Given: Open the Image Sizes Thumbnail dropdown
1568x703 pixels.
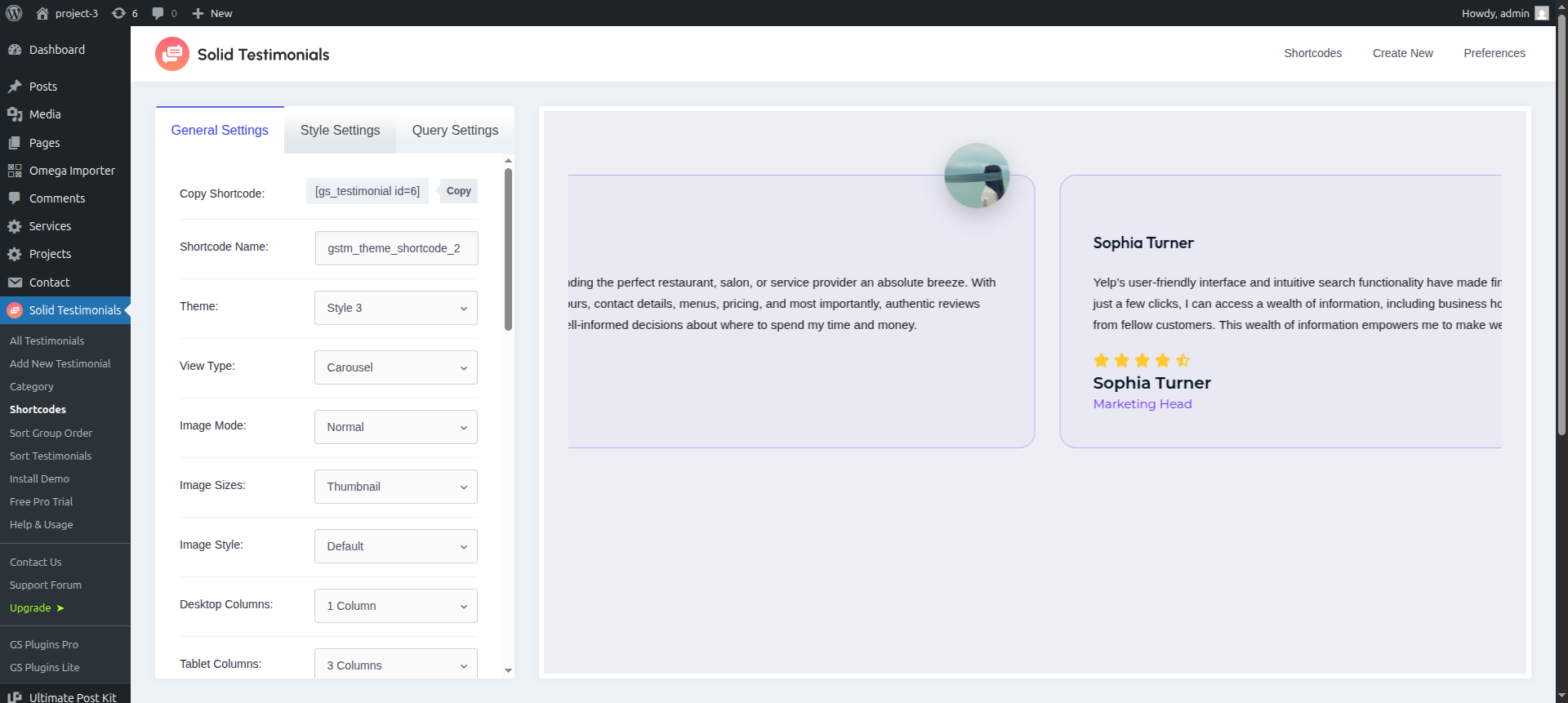Looking at the screenshot, I should pyautogui.click(x=395, y=487).
